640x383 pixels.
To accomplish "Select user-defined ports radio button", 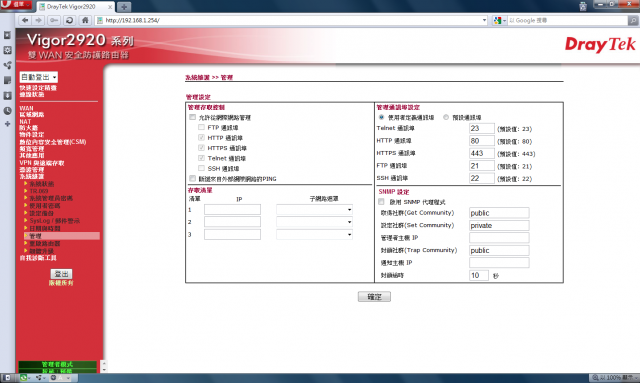I will click(x=381, y=117).
